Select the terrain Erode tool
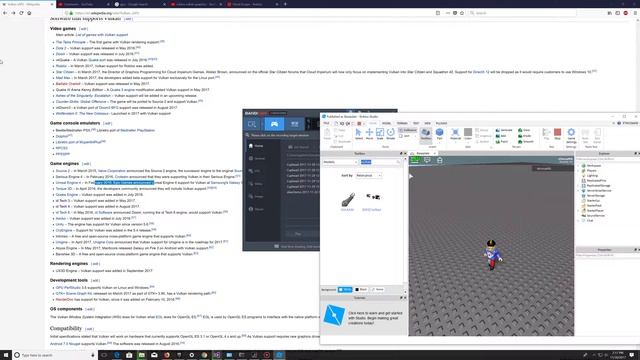 (x=524, y=136)
